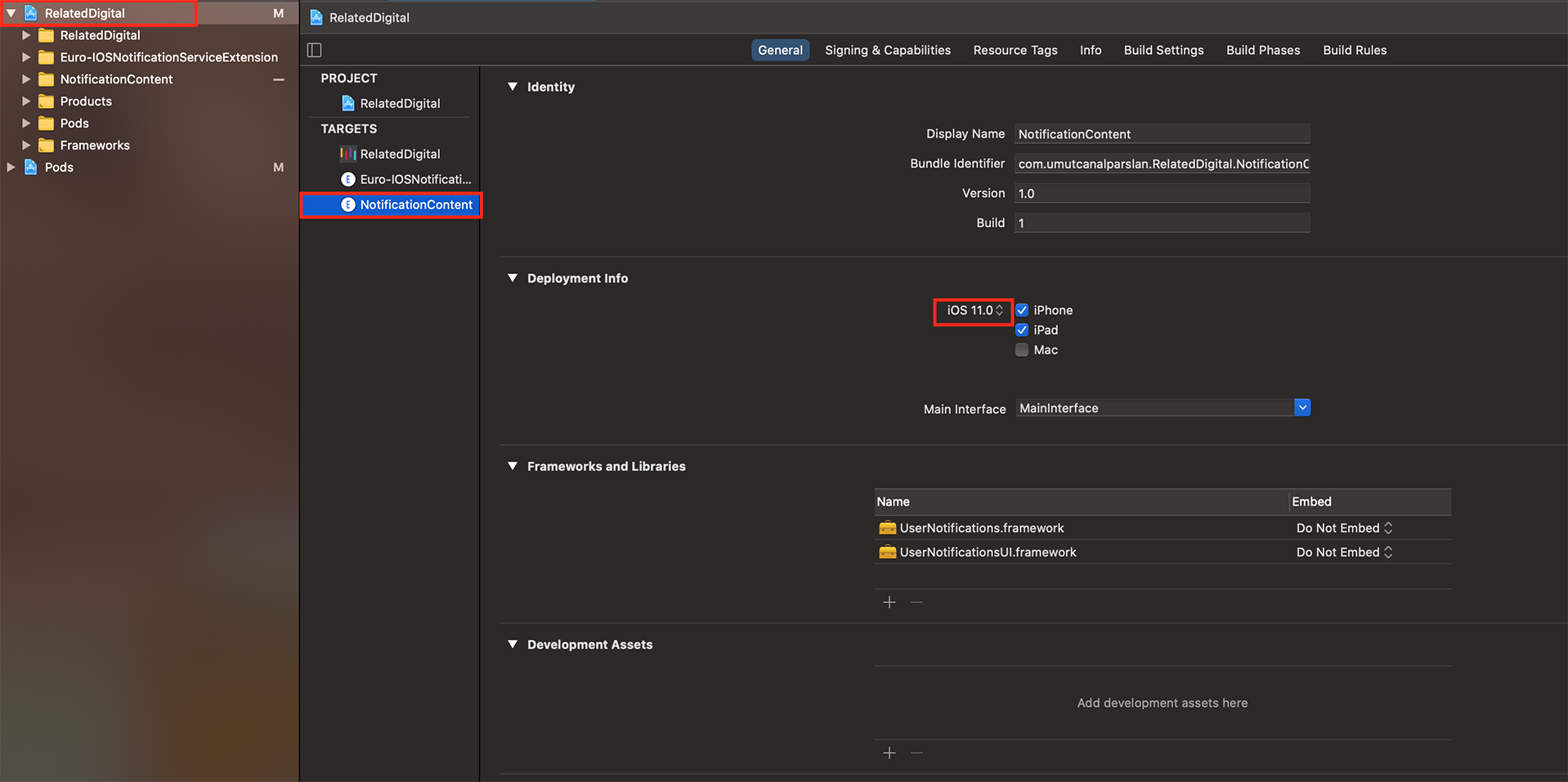Screen dimensions: 1568x782
Task: Switch to the Build Settings tab
Action: point(1163,50)
